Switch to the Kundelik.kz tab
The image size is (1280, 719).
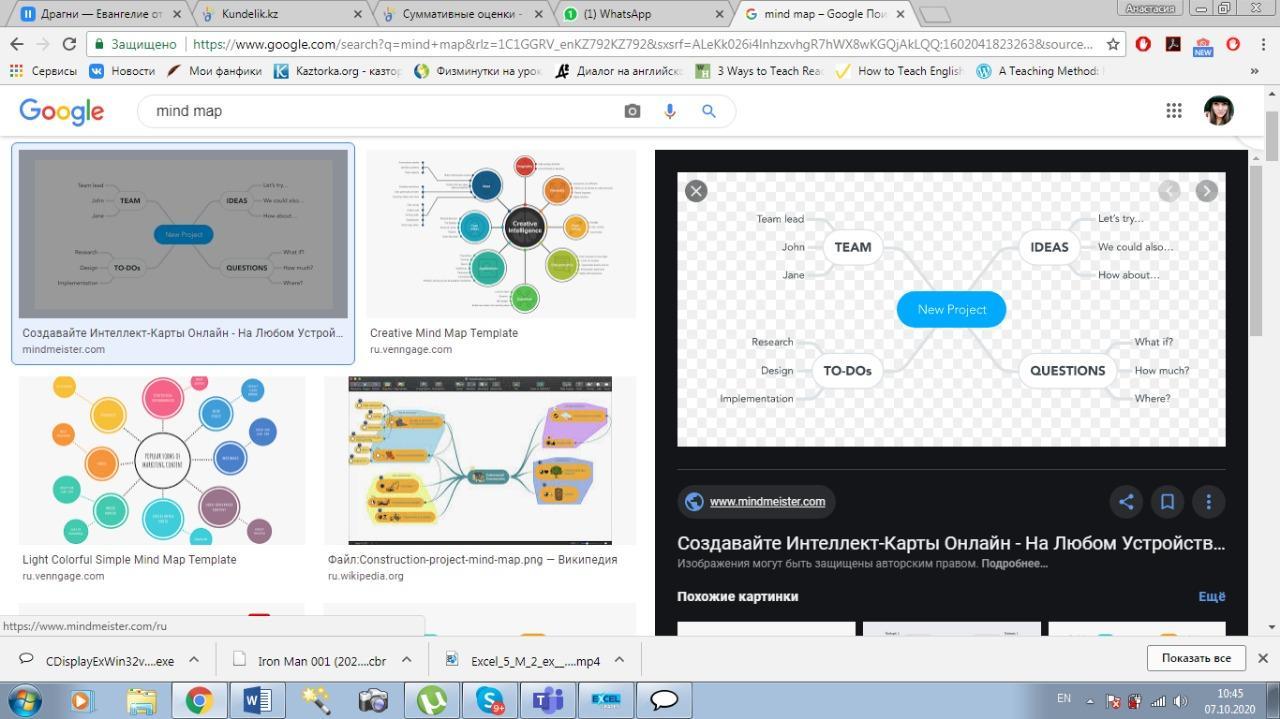coord(280,14)
